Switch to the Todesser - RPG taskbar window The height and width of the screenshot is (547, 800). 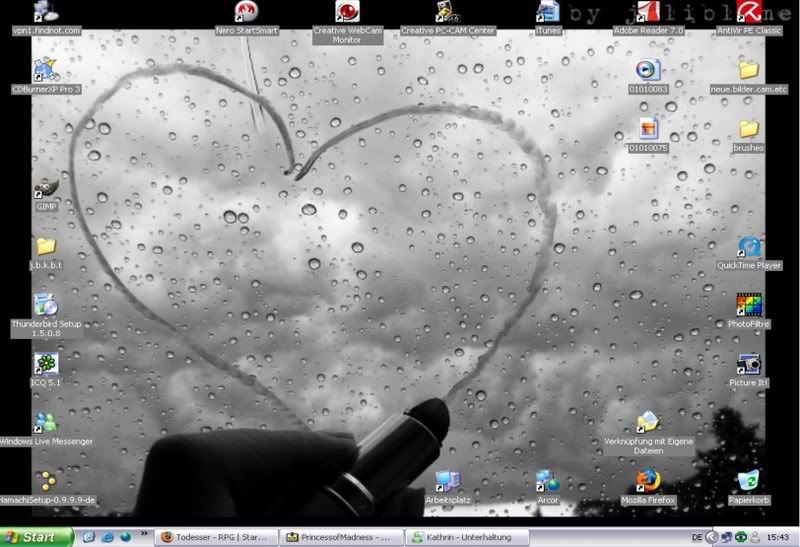coord(214,537)
